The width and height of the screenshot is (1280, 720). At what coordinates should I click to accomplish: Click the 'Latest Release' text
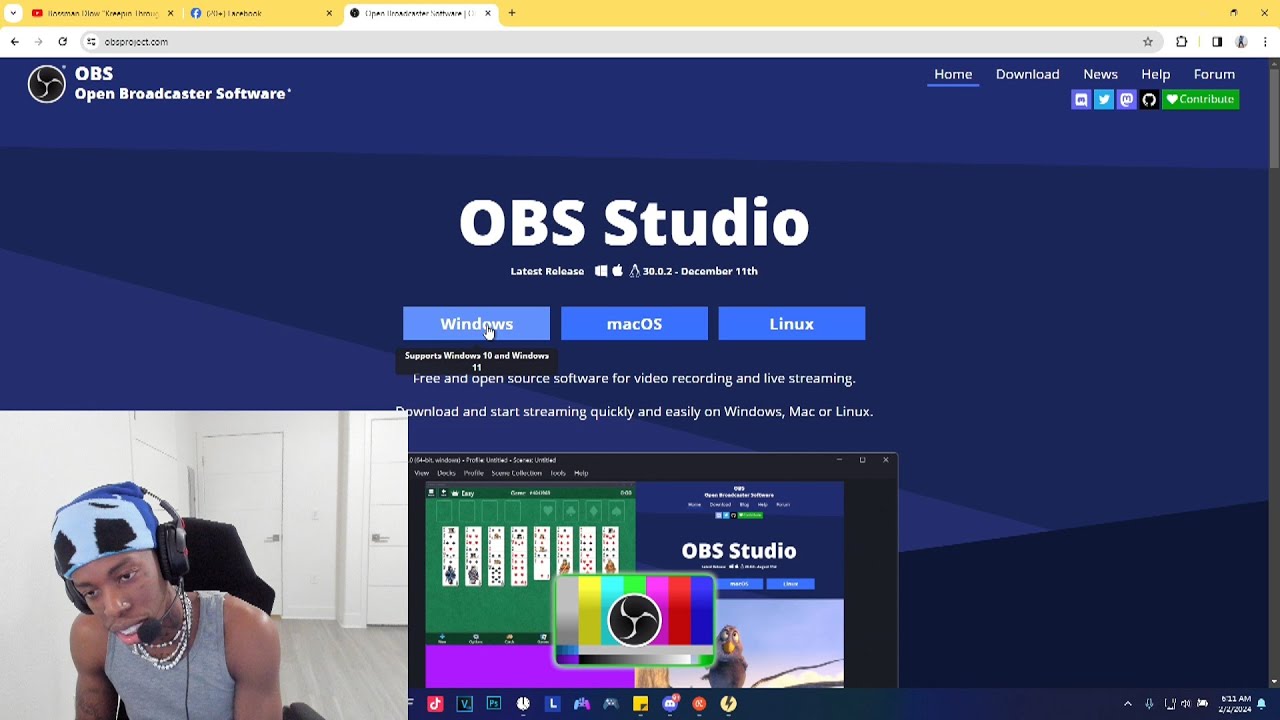(547, 271)
